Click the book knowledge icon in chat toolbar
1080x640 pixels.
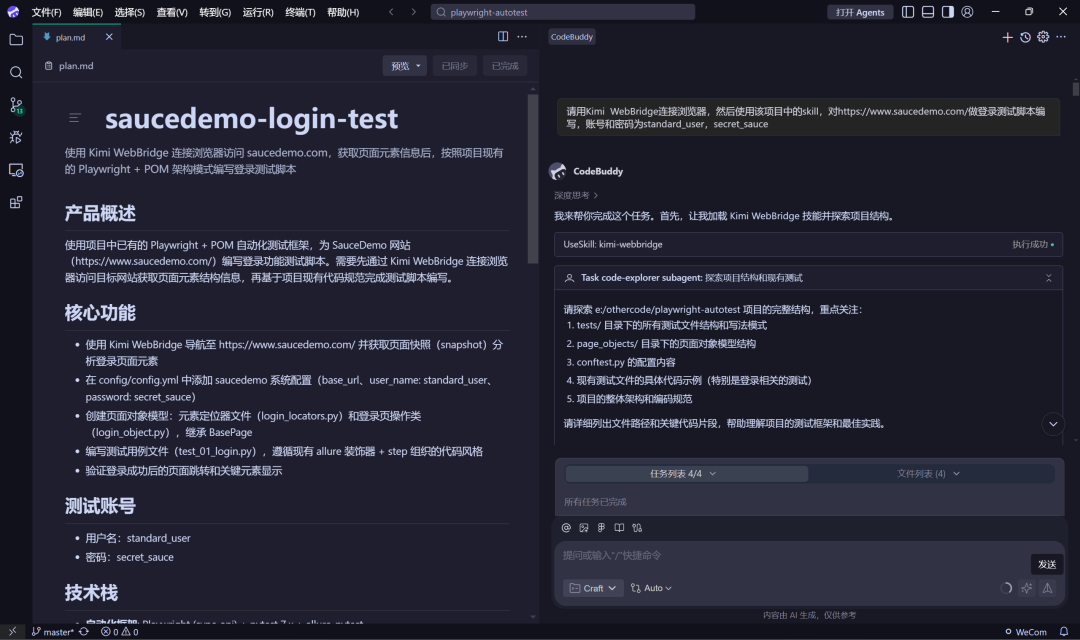click(619, 528)
